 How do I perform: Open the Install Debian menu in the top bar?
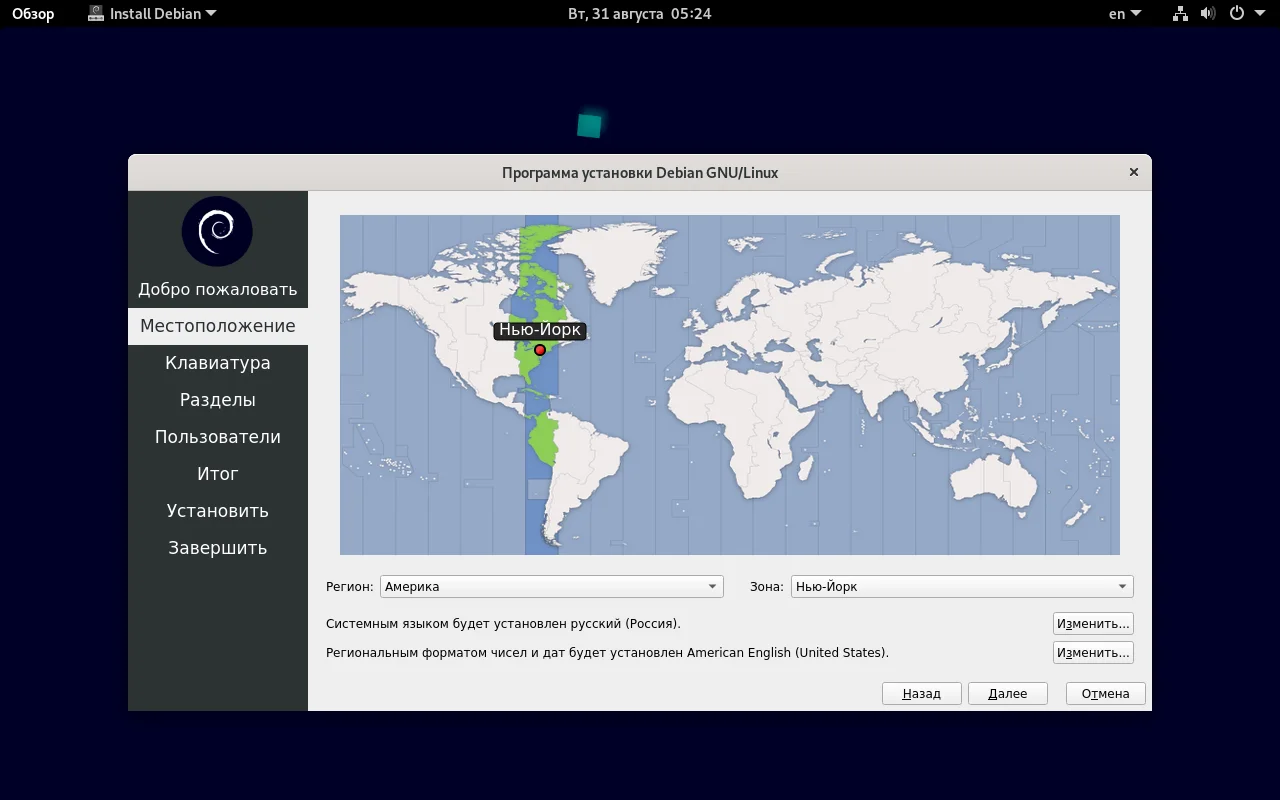pyautogui.click(x=150, y=13)
